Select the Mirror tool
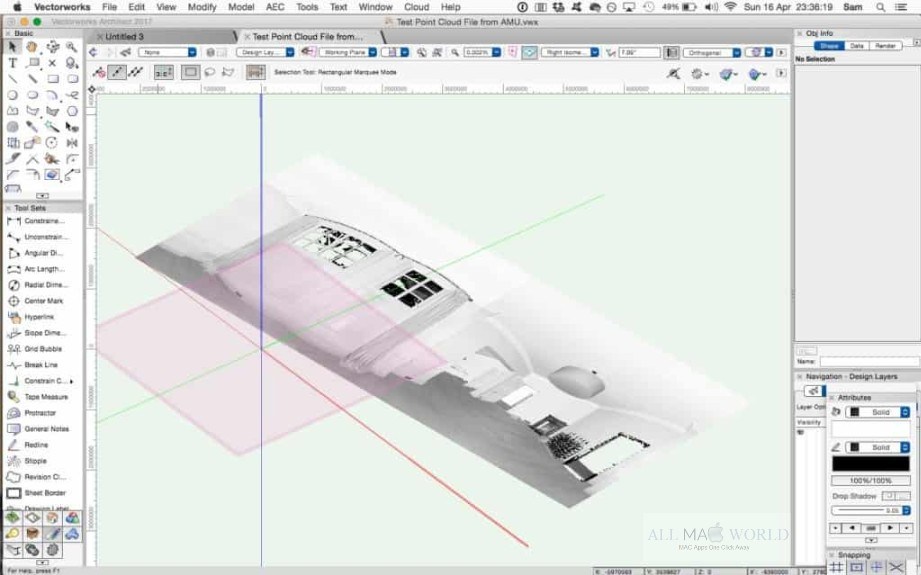The image size is (921, 575). [x=72, y=142]
